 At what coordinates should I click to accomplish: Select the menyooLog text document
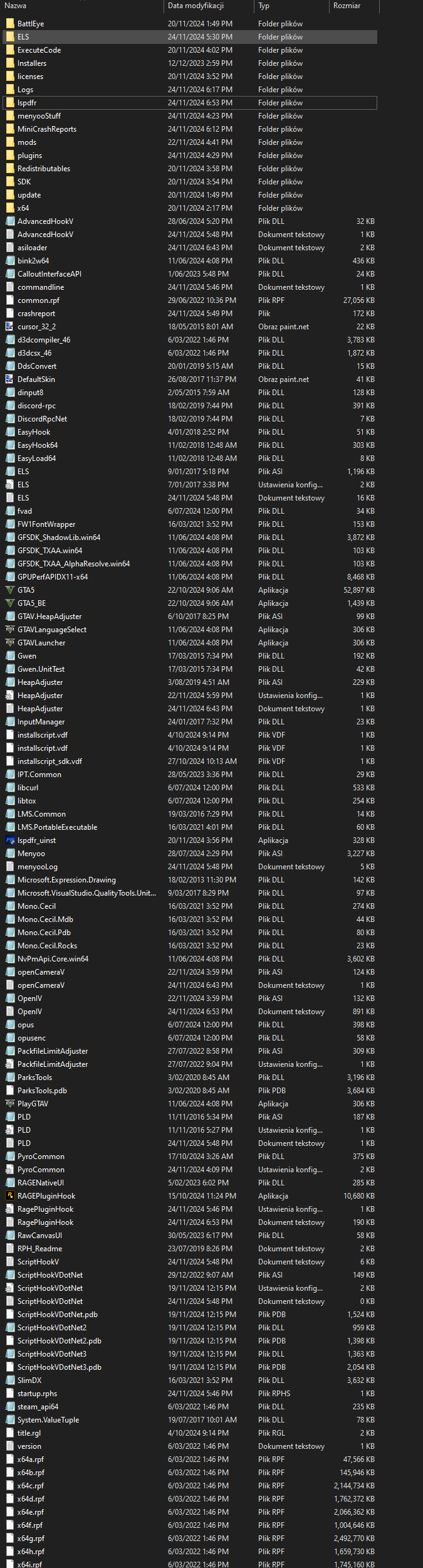pyautogui.click(x=190, y=867)
